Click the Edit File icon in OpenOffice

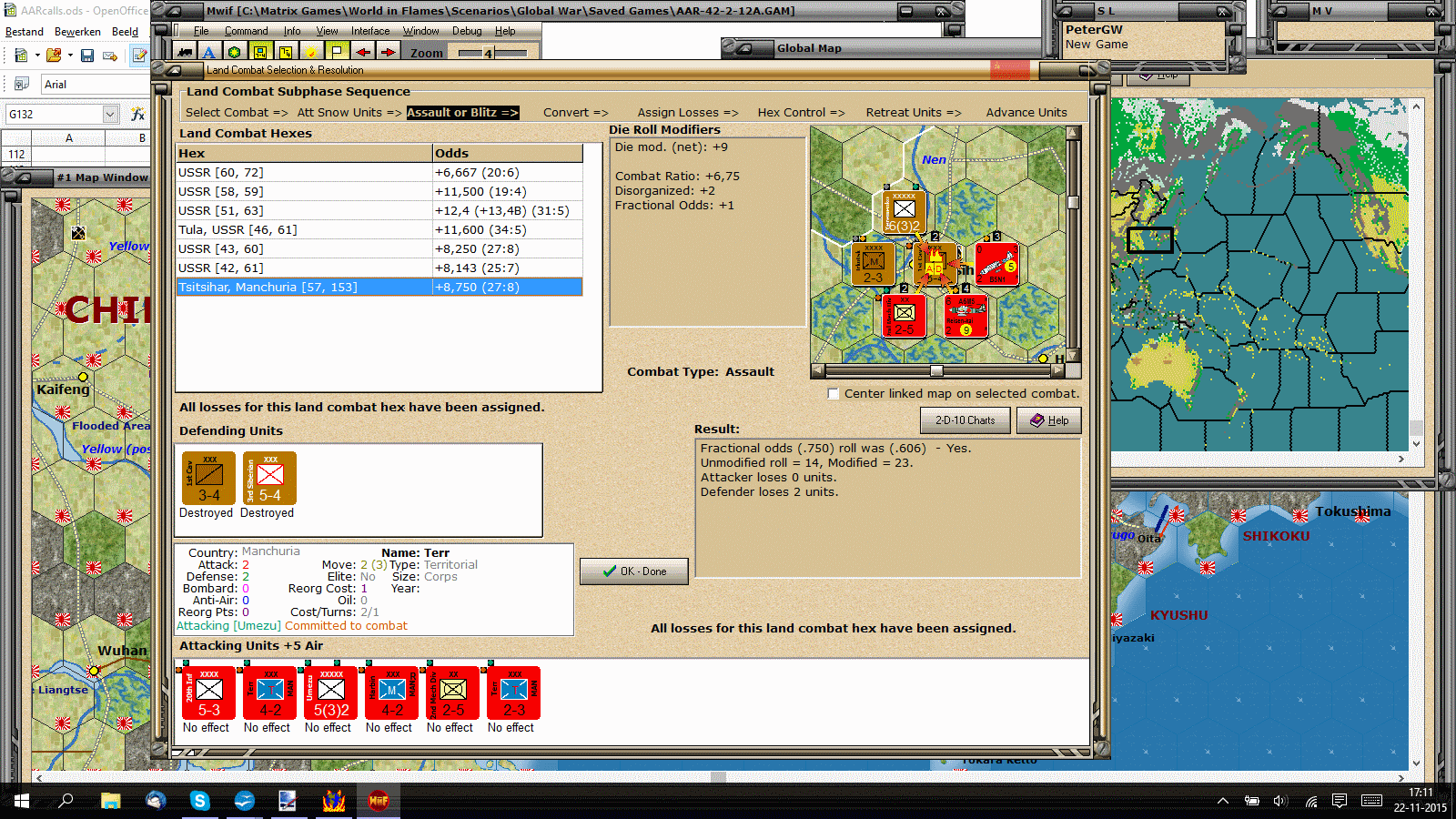pos(139,56)
